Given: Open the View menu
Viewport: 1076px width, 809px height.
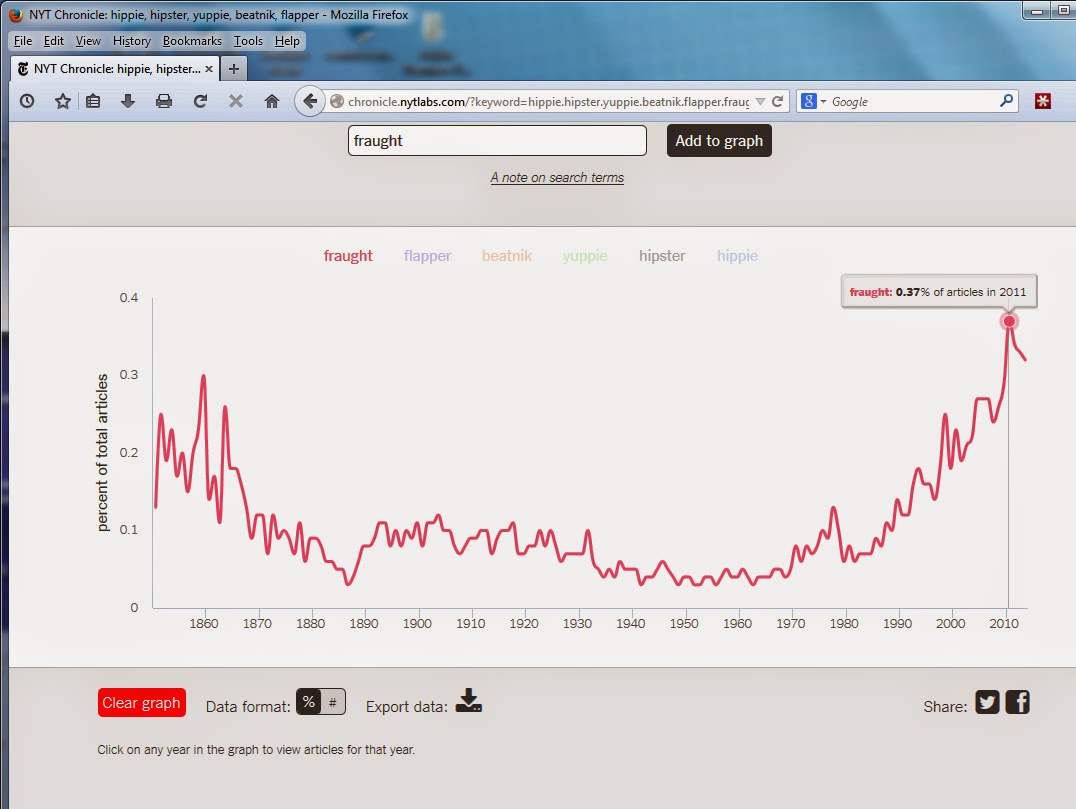Looking at the screenshot, I should coord(88,40).
